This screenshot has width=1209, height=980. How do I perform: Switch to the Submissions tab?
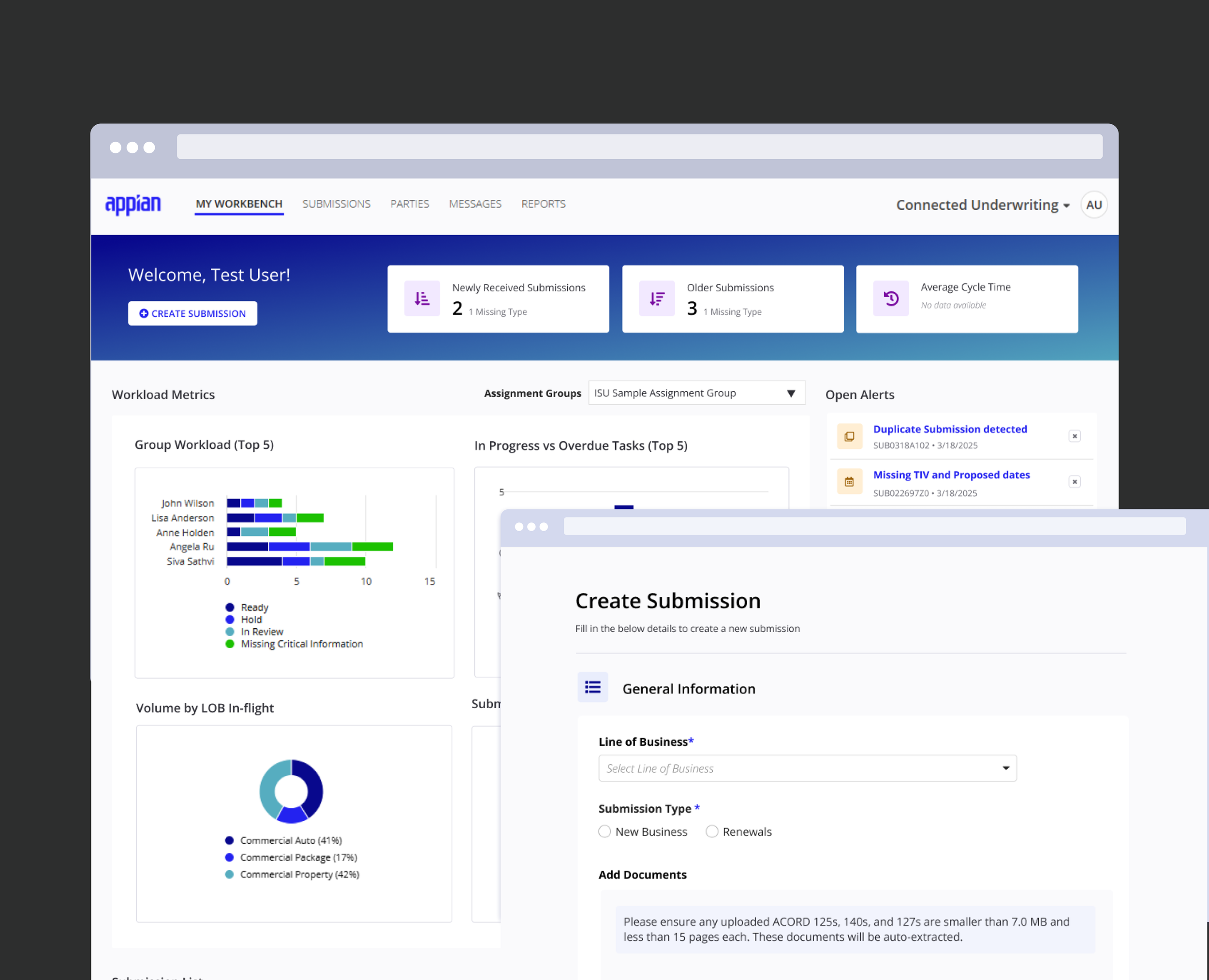[337, 204]
